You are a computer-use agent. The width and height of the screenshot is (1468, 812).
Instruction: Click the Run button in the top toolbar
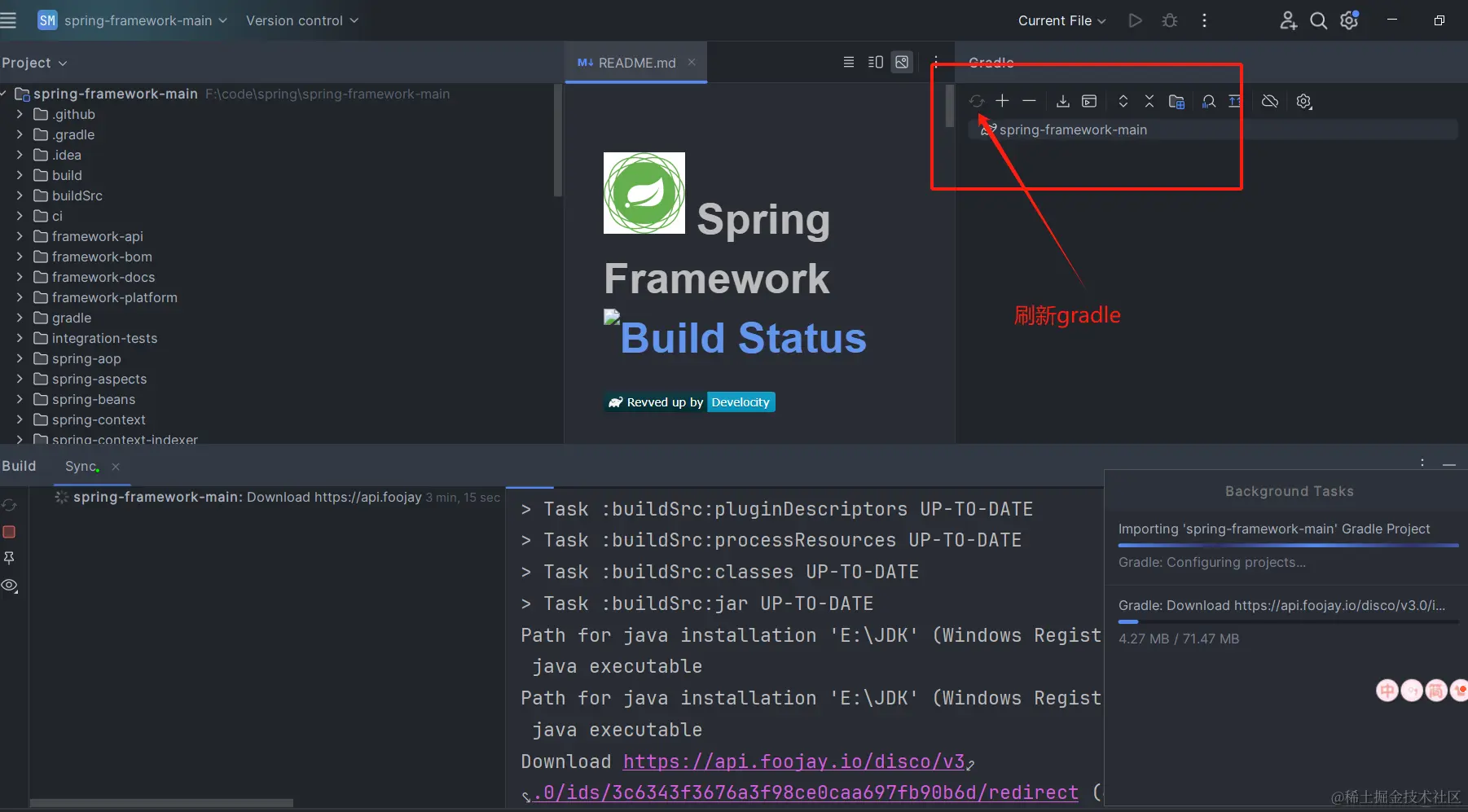coord(1135,20)
